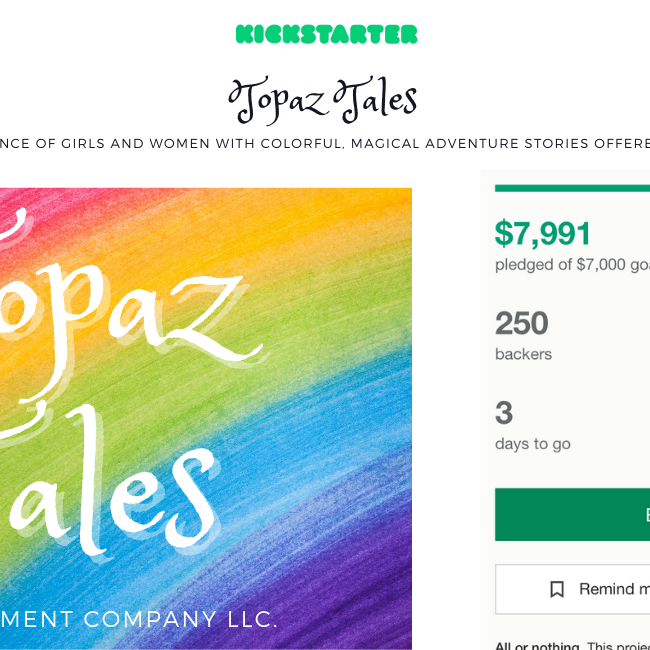650x650 pixels.
Task: Click the Topaz Tales script title heading
Action: point(323,100)
